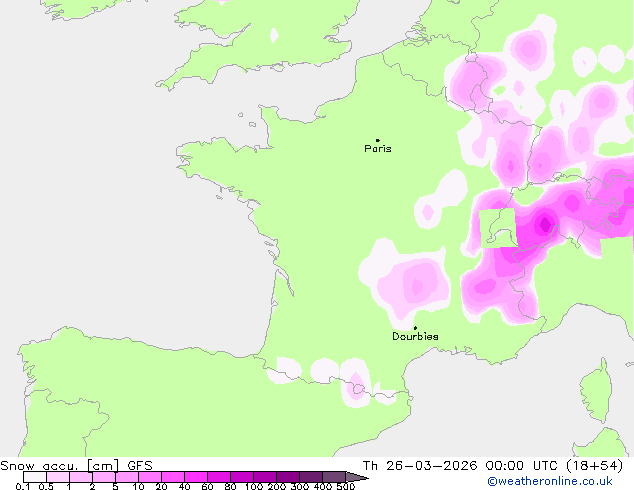This screenshot has width=634, height=490.
Task: Click the '0.1' legend scale value
Action: 23,486
